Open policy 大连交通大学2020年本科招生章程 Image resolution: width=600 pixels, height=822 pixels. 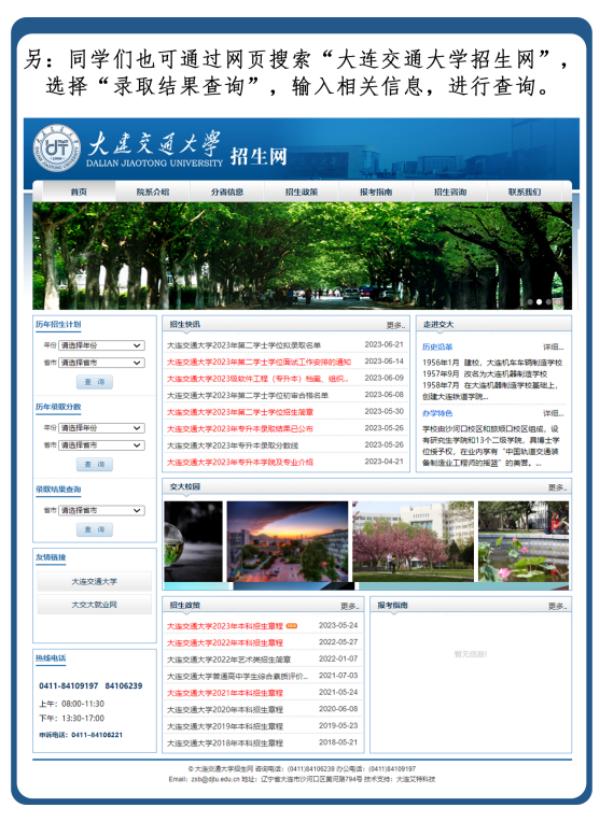click(x=225, y=710)
